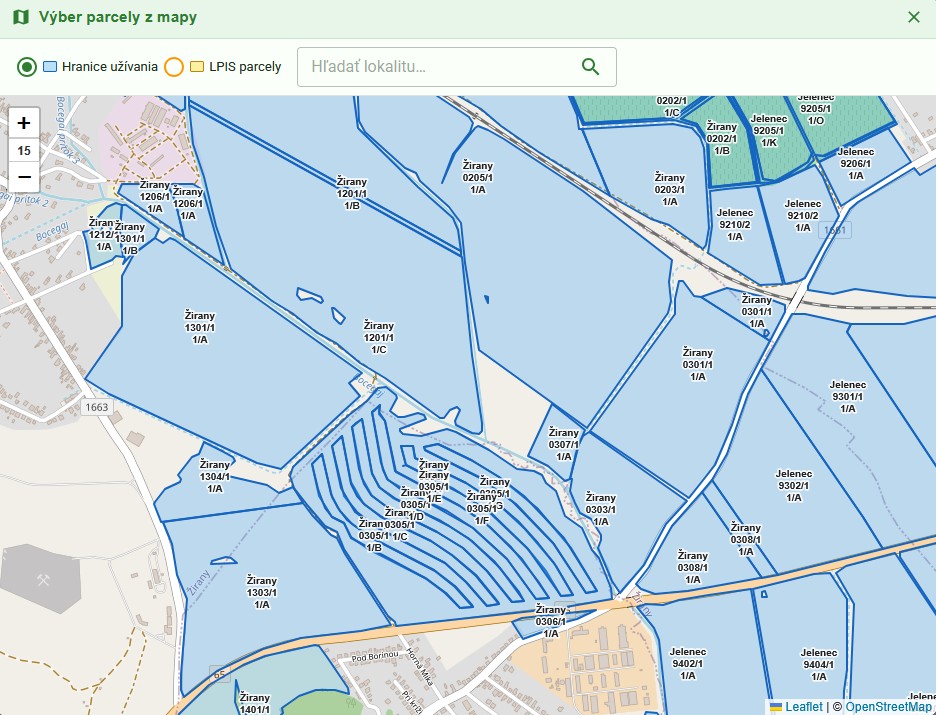Select parcel Žirany 0301/1 1/A large field
This screenshot has width=936, height=715.
click(697, 364)
